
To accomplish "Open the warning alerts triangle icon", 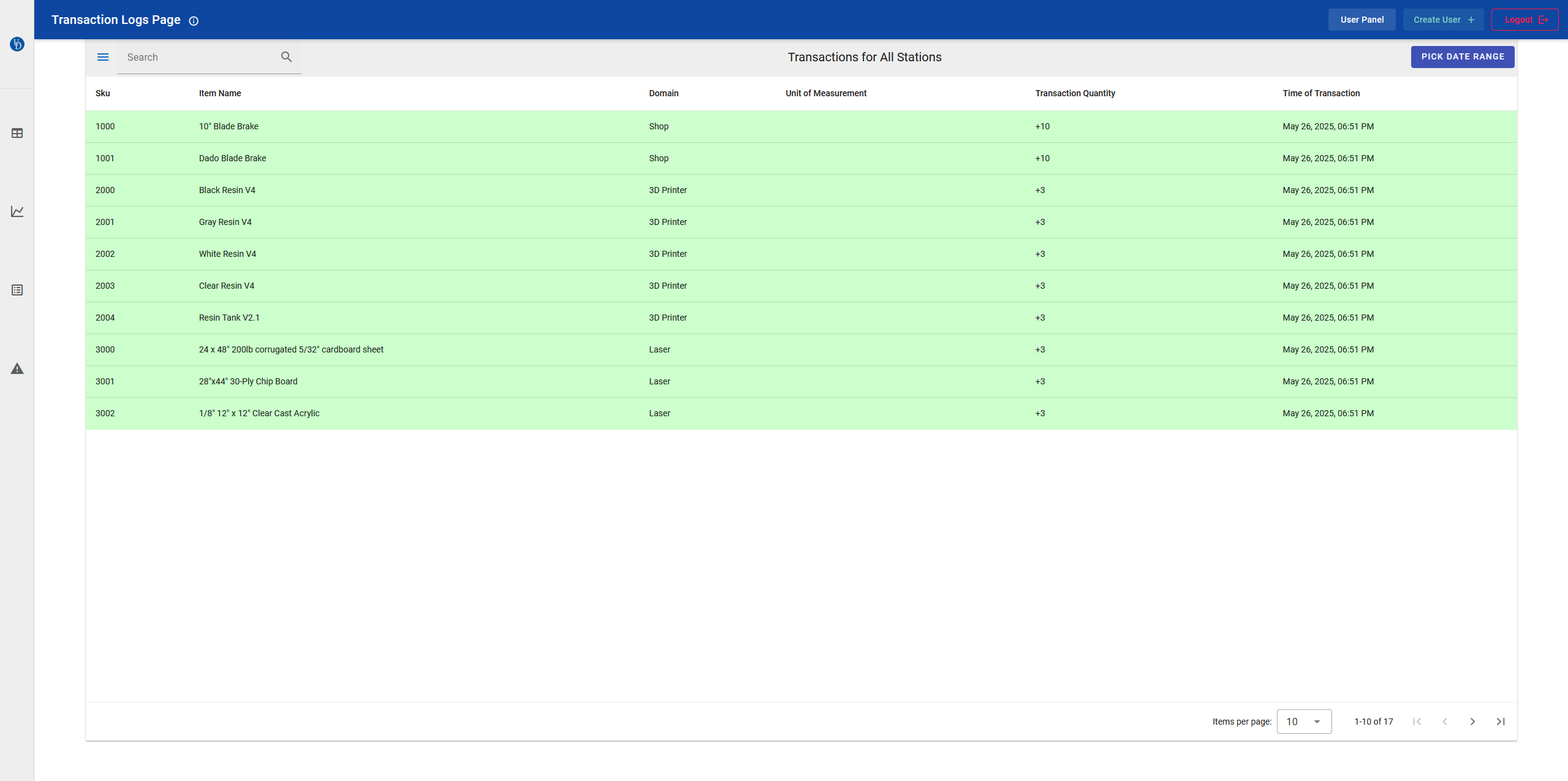I will 17,368.
